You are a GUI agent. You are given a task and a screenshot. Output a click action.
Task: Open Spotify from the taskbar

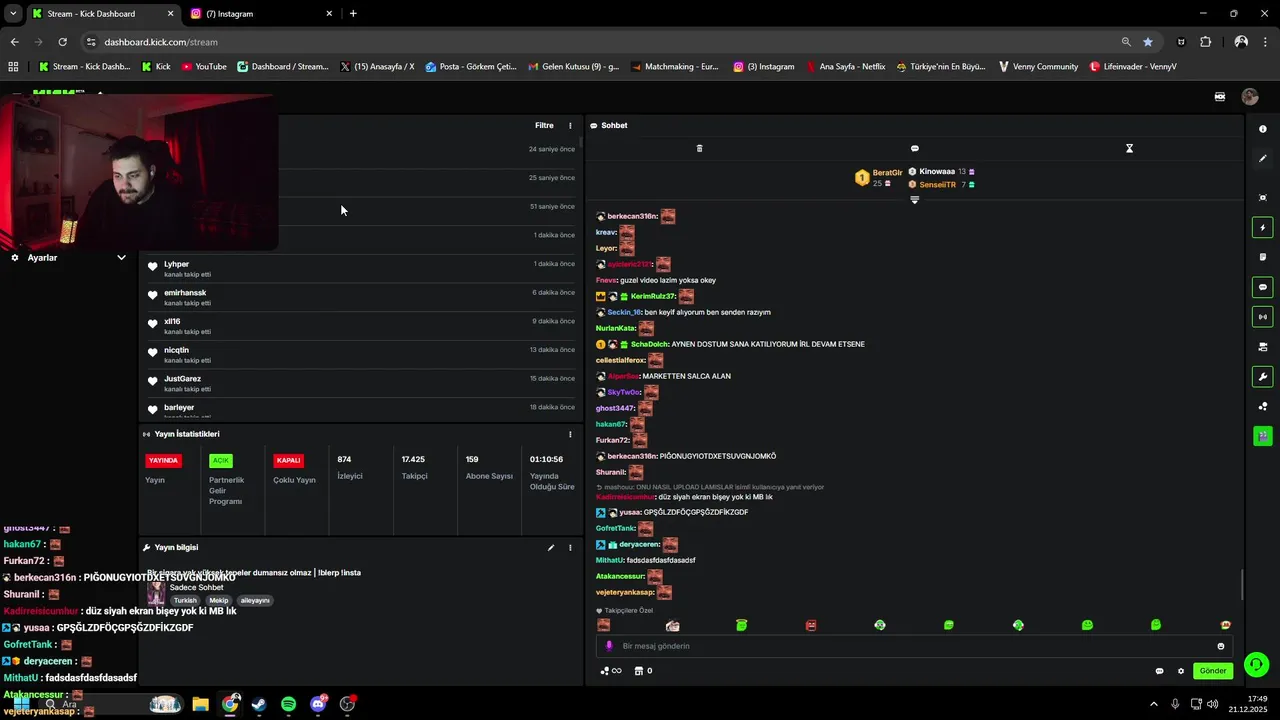click(288, 704)
